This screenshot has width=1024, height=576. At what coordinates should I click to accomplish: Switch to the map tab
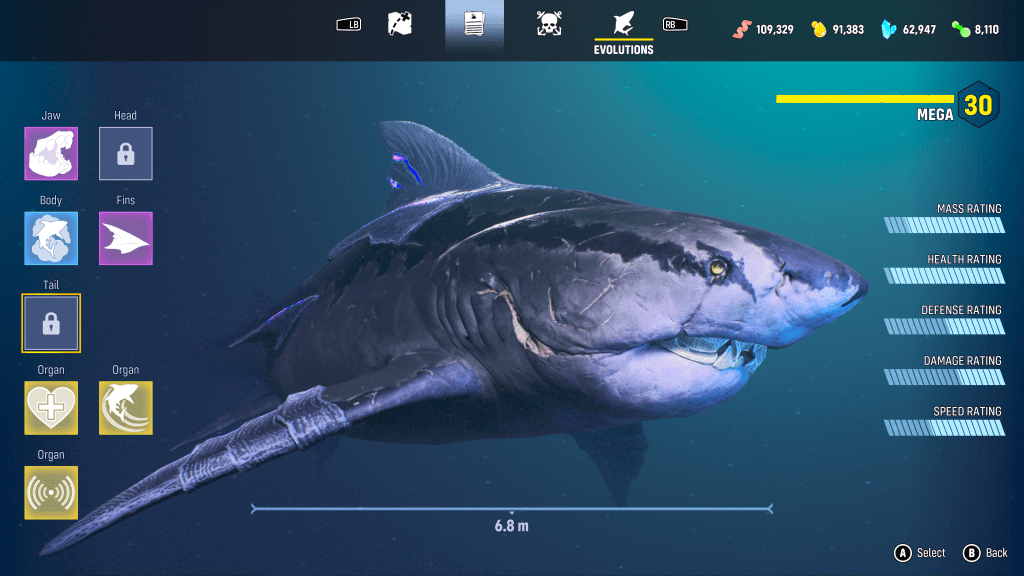tap(400, 24)
